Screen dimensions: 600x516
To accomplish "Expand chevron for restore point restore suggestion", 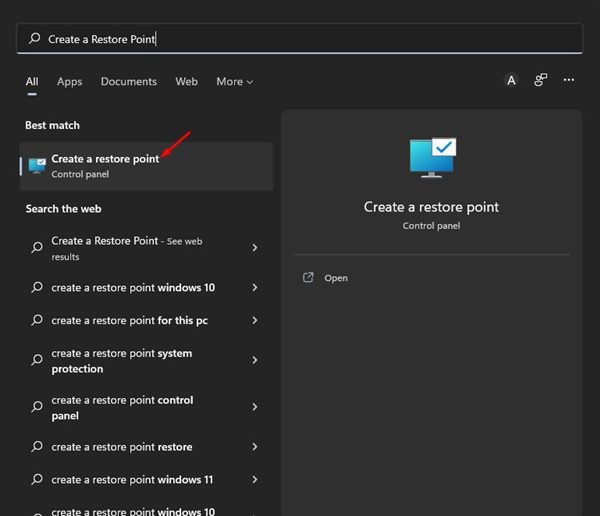I will coord(254,447).
